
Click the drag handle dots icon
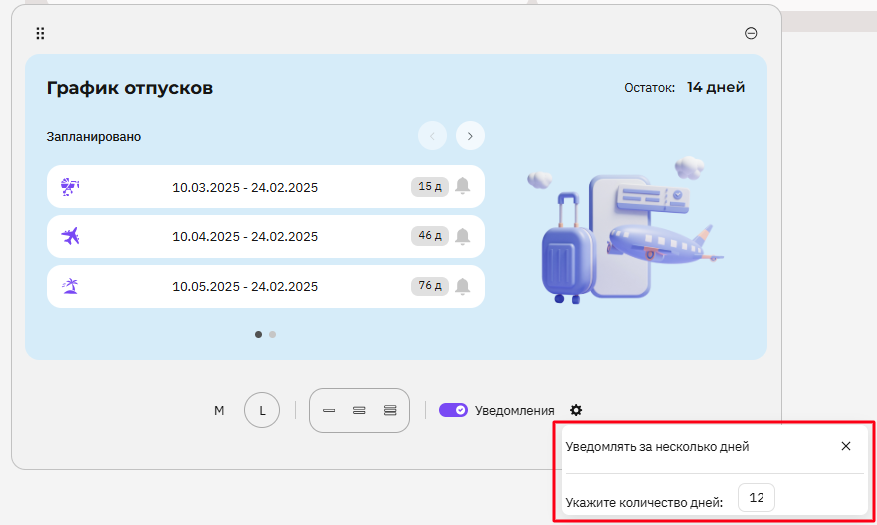[40, 34]
